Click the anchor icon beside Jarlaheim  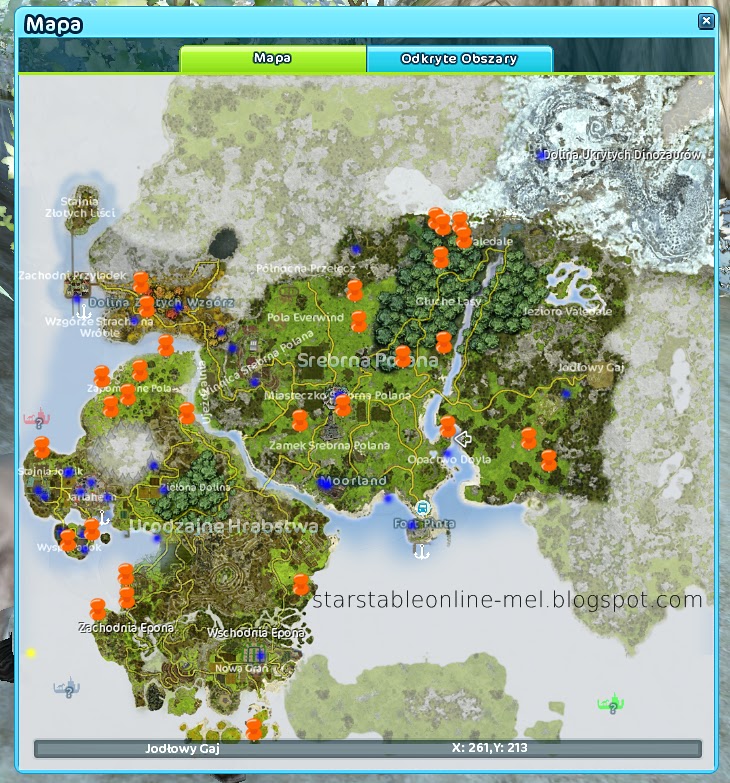point(103,517)
